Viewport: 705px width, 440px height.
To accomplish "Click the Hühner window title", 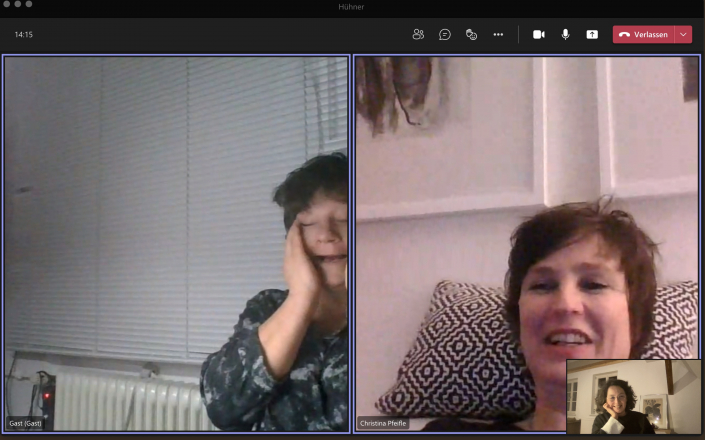I will click(353, 8).
